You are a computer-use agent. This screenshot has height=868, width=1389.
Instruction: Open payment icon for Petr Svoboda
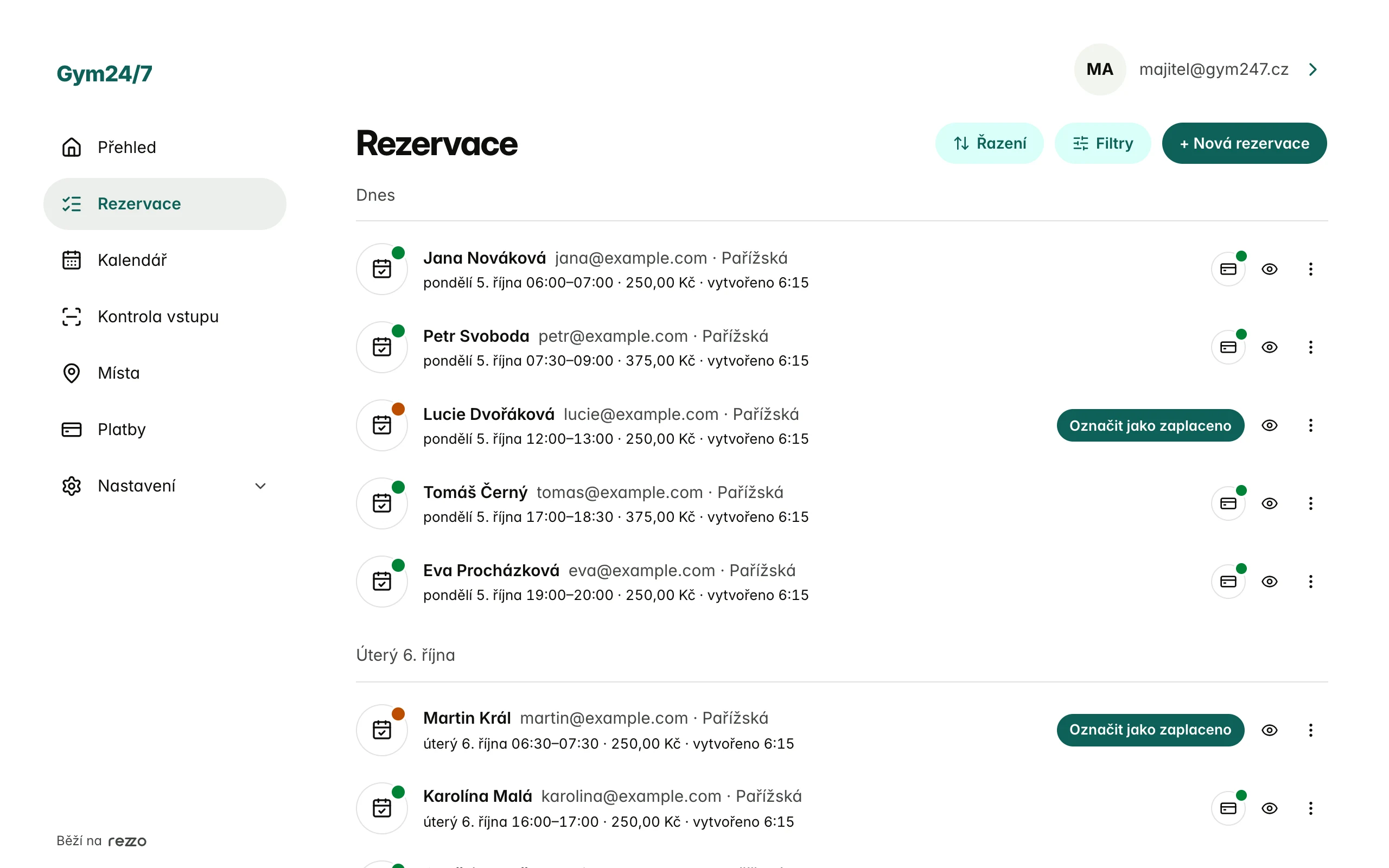point(1228,347)
